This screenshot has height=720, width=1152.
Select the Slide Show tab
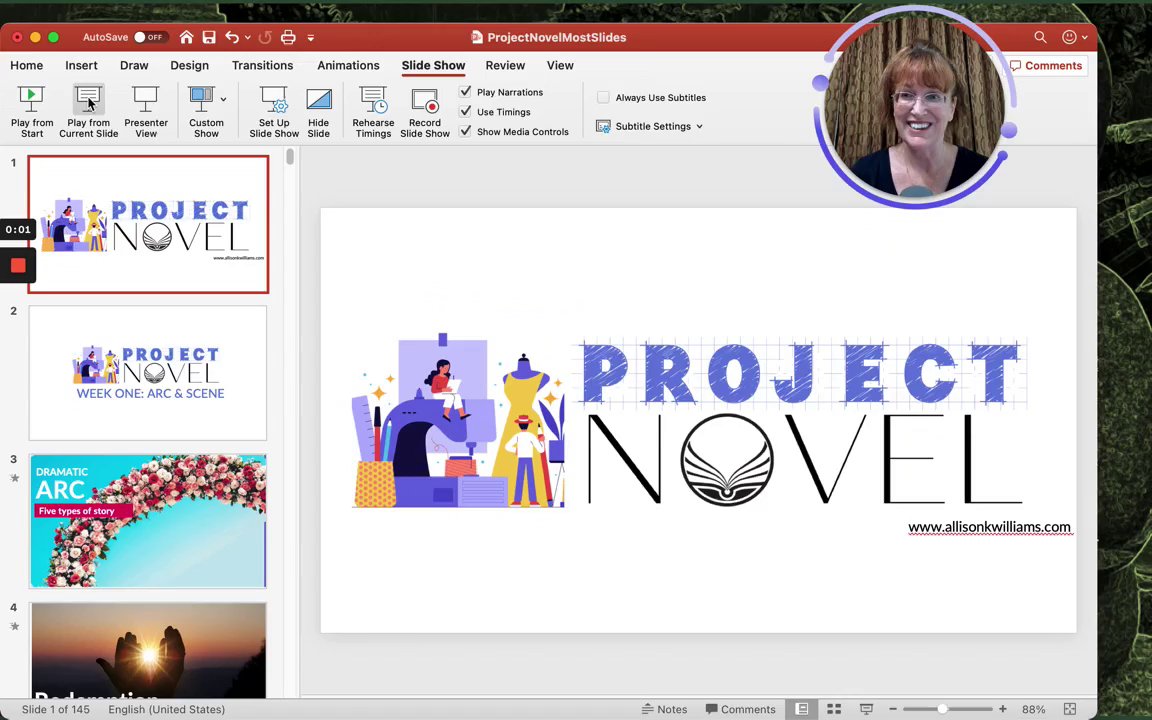(433, 65)
